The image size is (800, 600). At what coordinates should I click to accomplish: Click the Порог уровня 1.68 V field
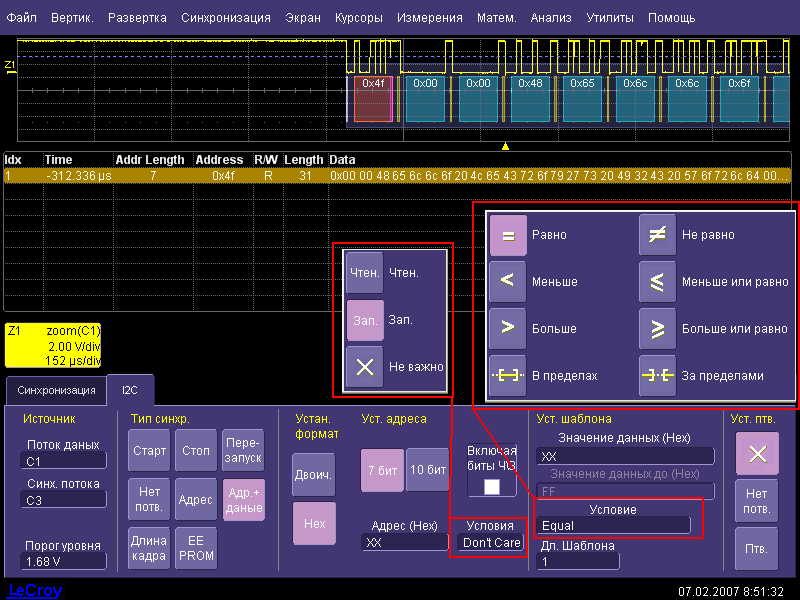click(x=64, y=561)
